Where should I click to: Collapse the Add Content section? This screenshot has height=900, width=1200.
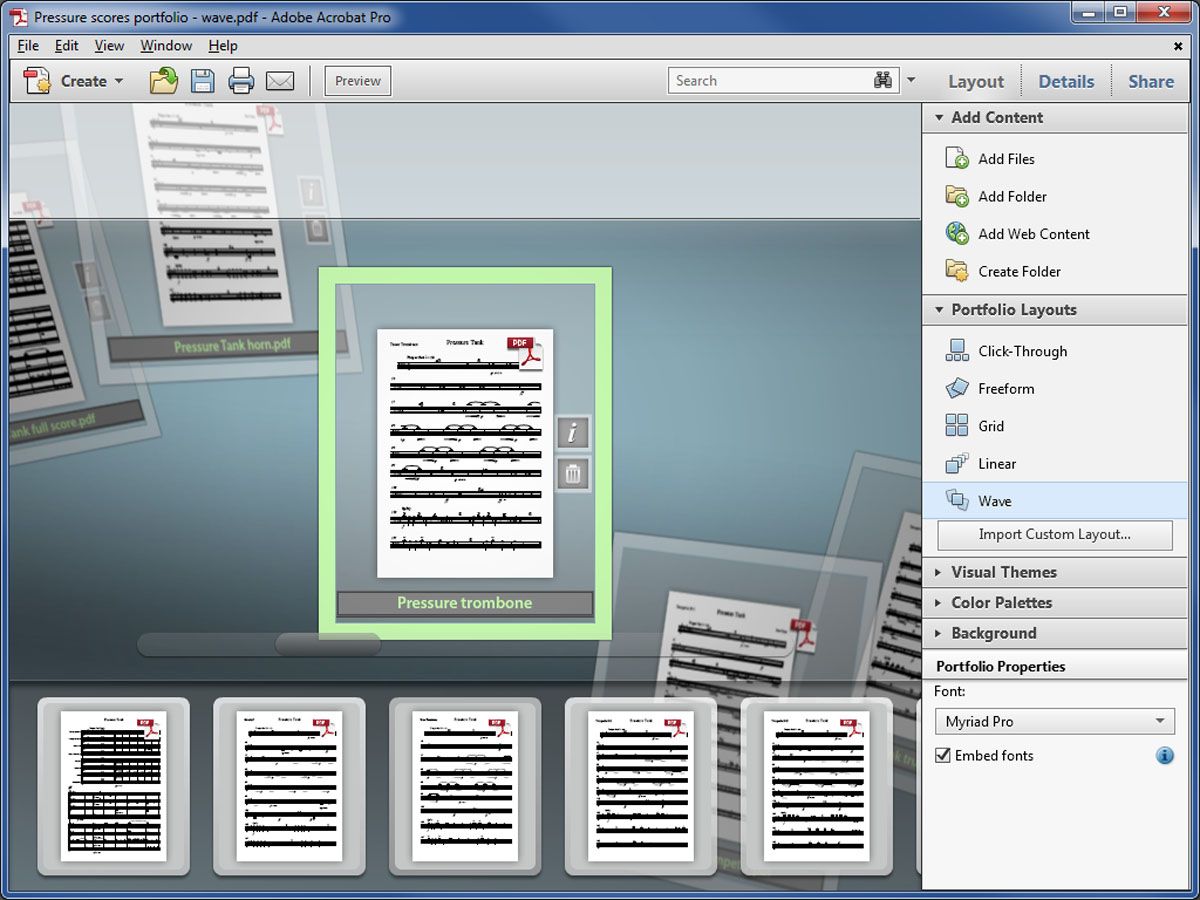[x=939, y=117]
